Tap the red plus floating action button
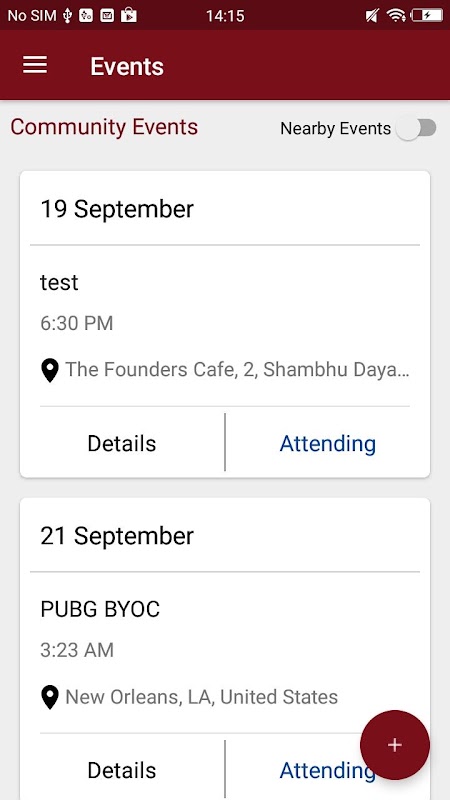The image size is (450, 800). point(395,745)
